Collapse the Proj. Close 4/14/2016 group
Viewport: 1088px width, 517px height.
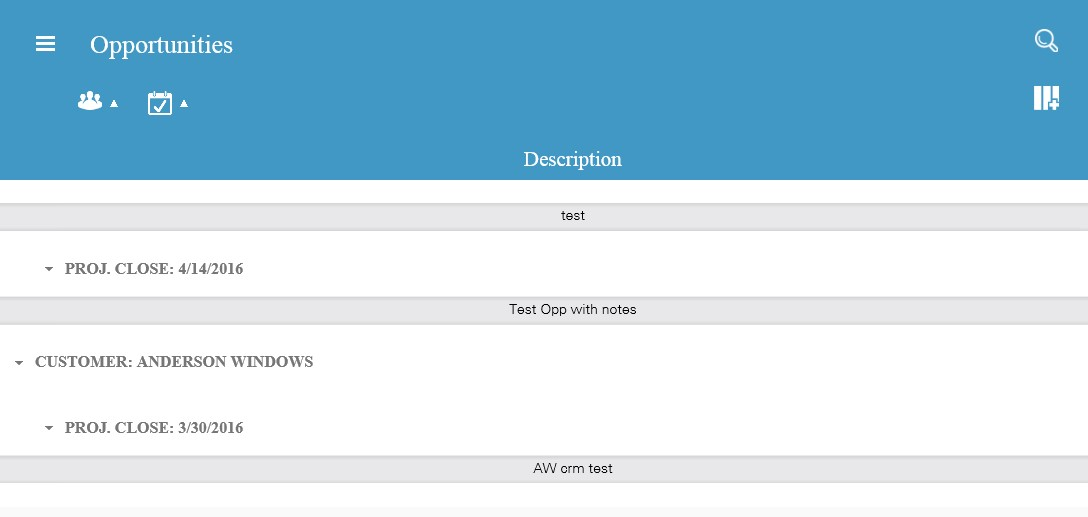point(49,269)
